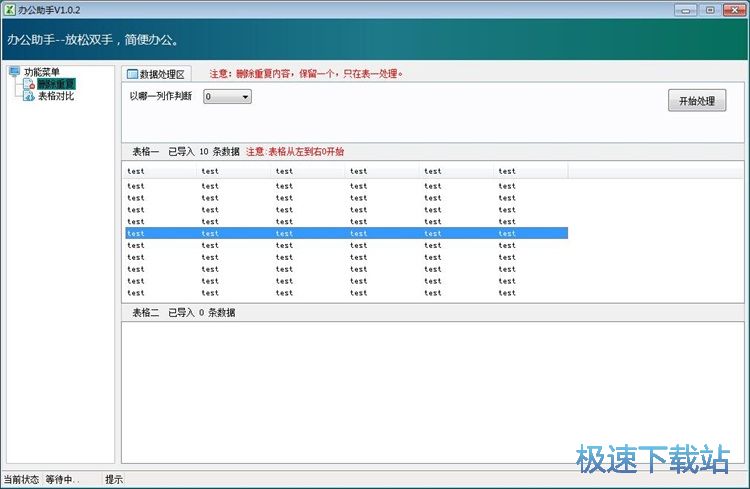Click the 开始处理 button

click(x=696, y=101)
